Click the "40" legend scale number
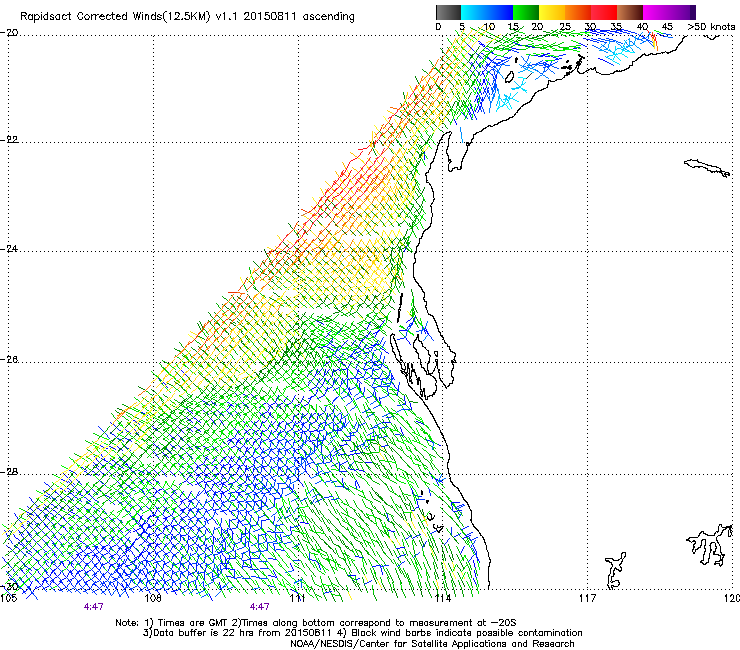 click(642, 27)
